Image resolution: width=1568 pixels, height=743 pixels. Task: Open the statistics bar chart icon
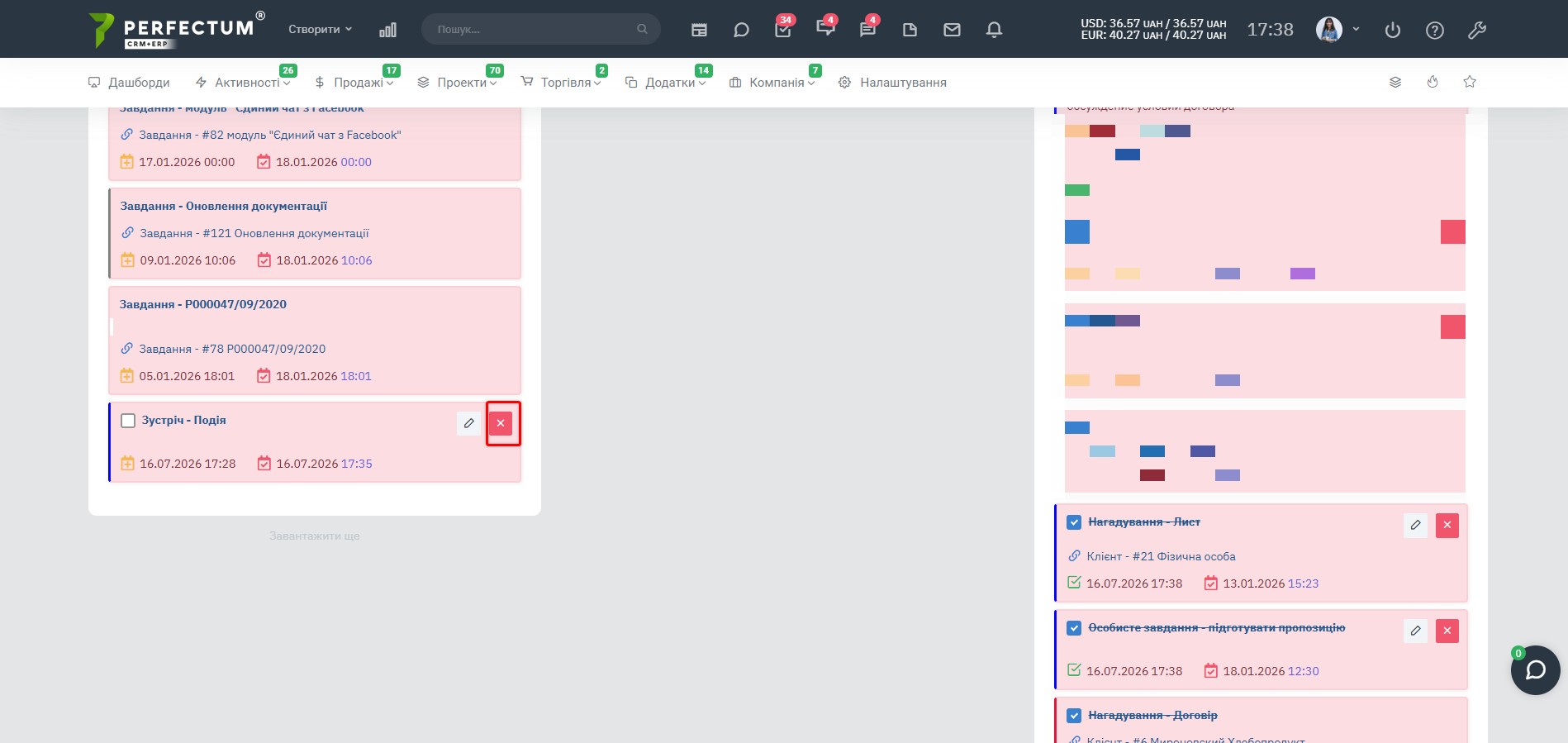387,30
